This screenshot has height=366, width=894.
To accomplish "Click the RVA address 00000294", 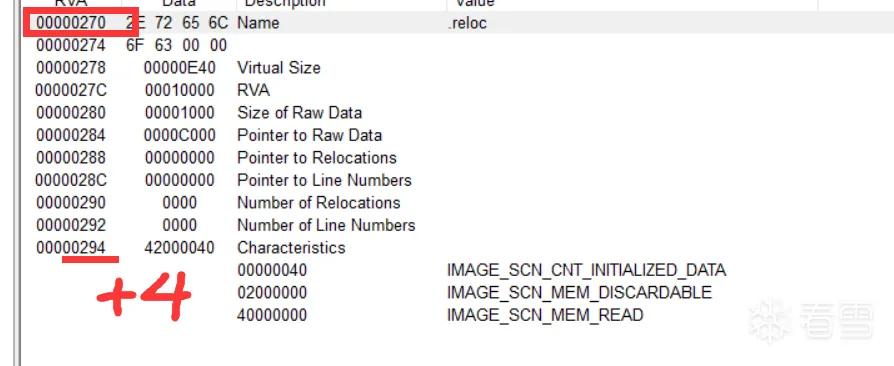I will pos(71,248).
